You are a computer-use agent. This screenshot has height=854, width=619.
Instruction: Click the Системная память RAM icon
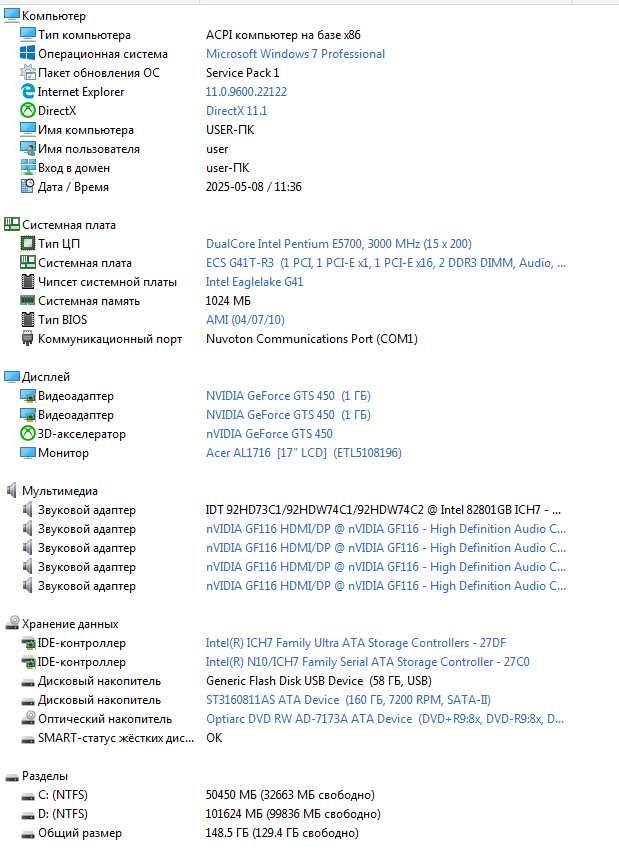pyautogui.click(x=28, y=300)
